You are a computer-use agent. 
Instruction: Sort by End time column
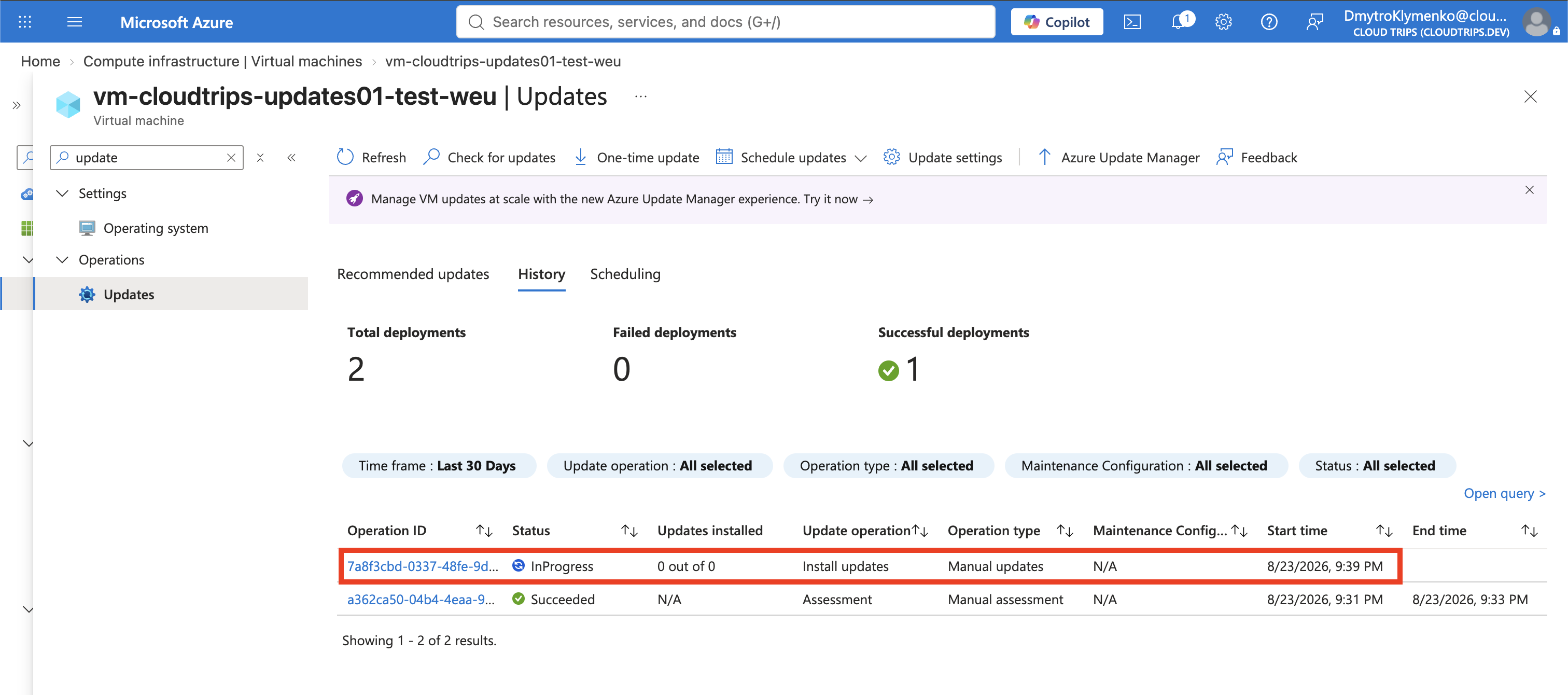point(1530,531)
